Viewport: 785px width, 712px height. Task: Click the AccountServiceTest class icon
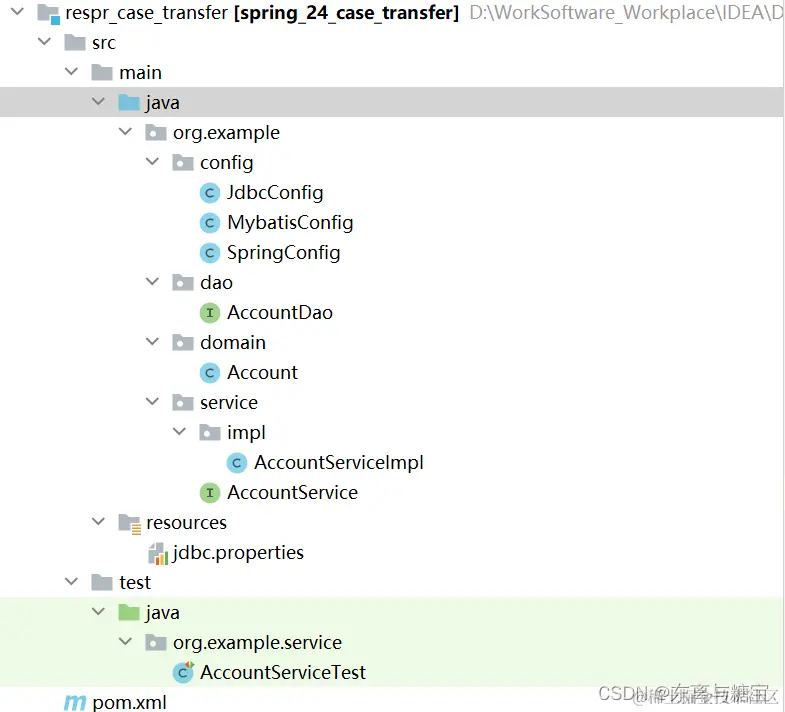pyautogui.click(x=183, y=672)
